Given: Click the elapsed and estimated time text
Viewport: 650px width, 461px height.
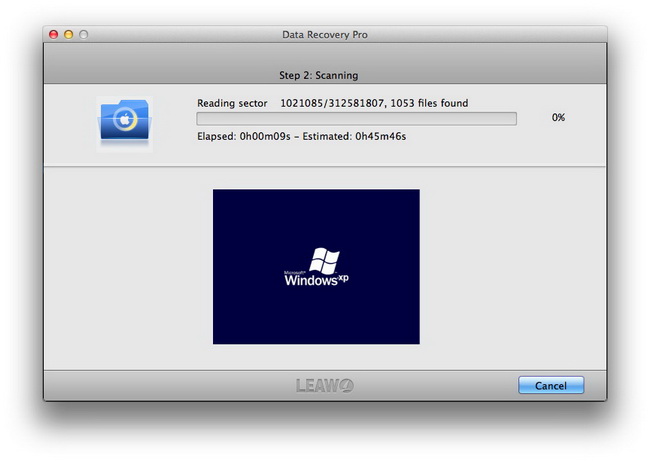Looking at the screenshot, I should click(x=301, y=136).
